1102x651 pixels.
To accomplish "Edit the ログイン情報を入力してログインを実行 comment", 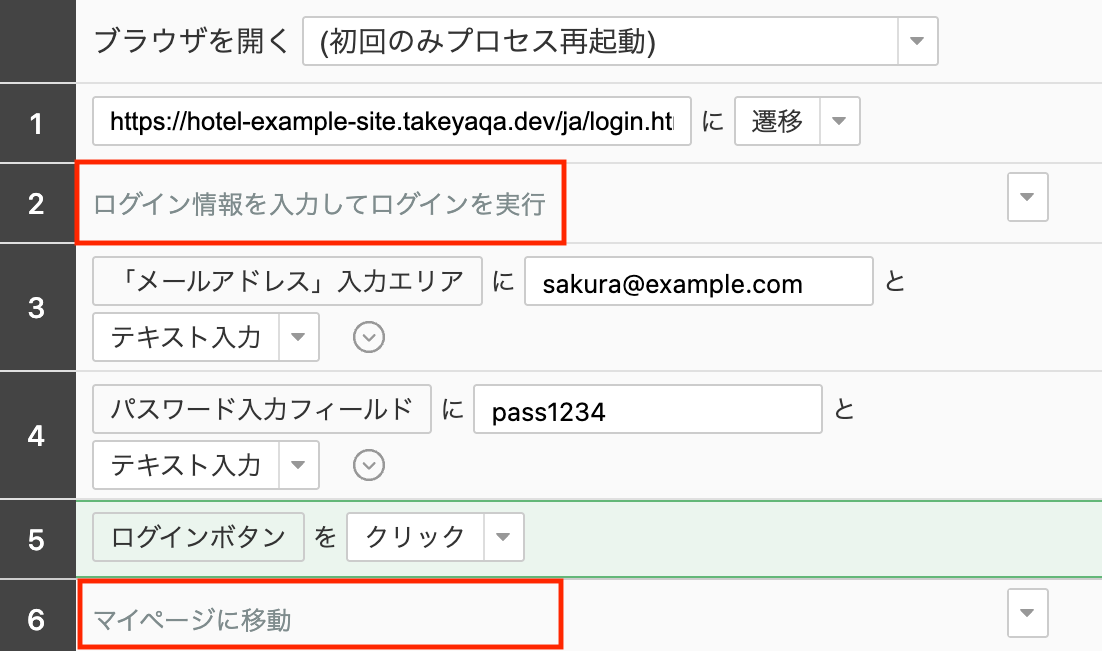I will tap(320, 204).
